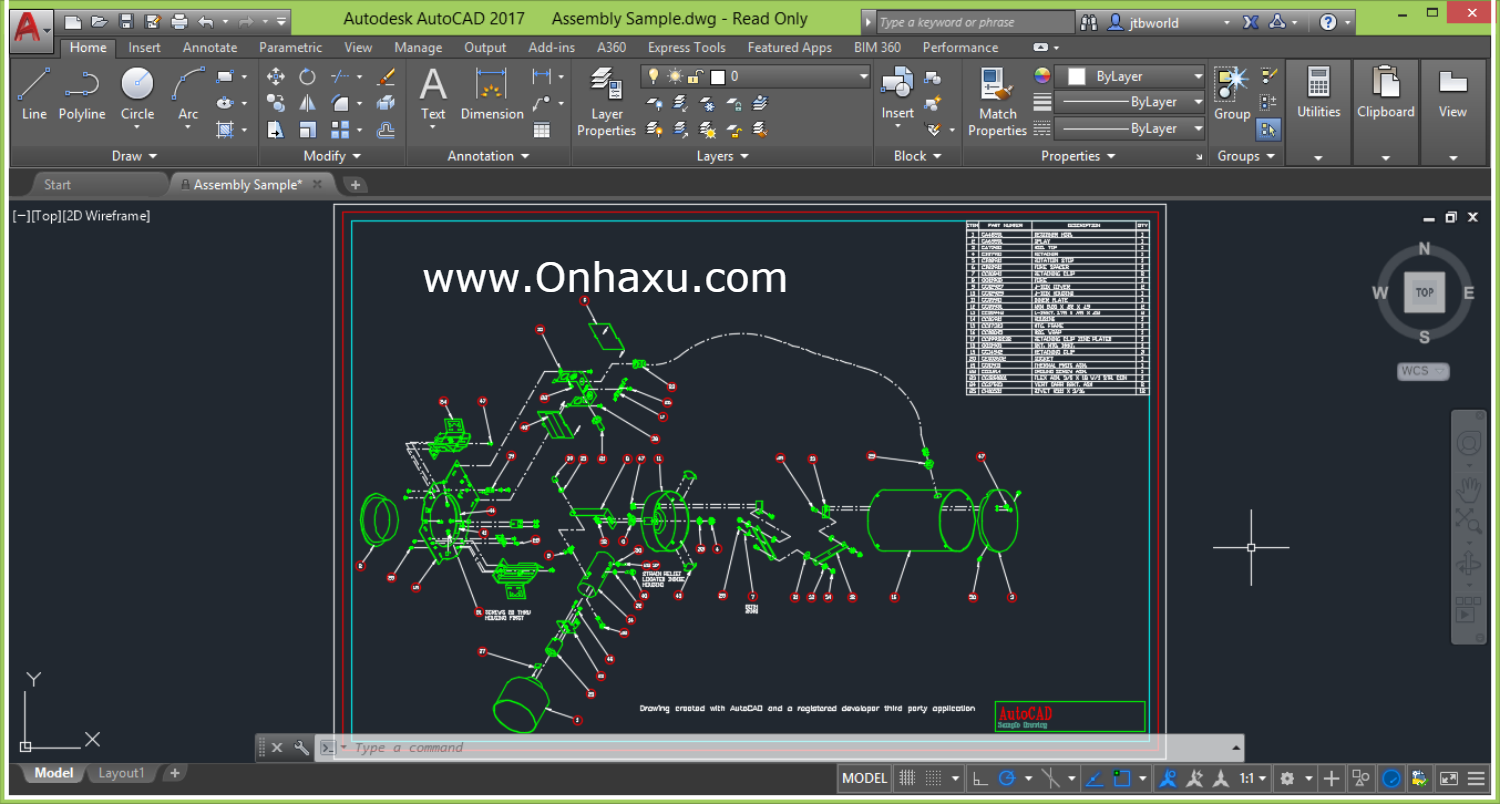The height and width of the screenshot is (804, 1500).
Task: Select the Offset tool
Action: pos(386,129)
